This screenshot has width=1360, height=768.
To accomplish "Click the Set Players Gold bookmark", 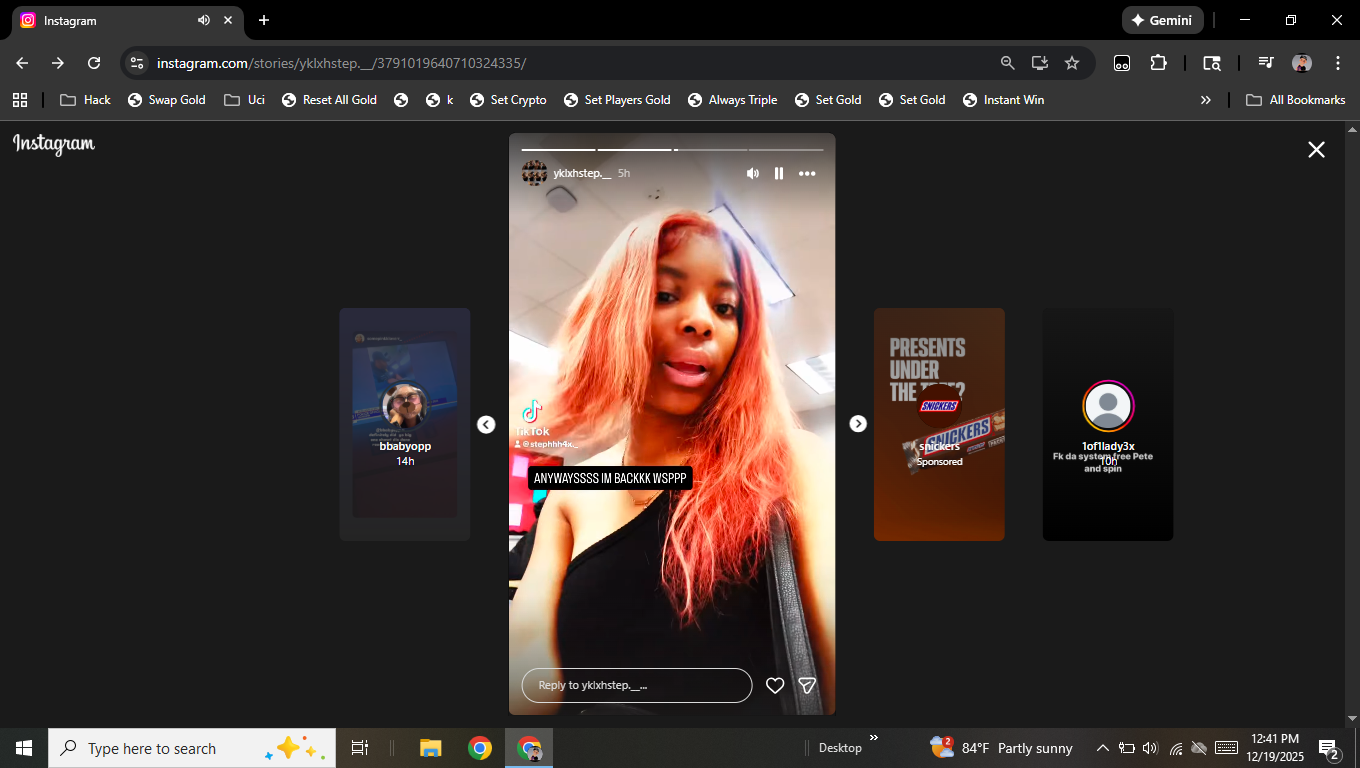I will point(617,100).
